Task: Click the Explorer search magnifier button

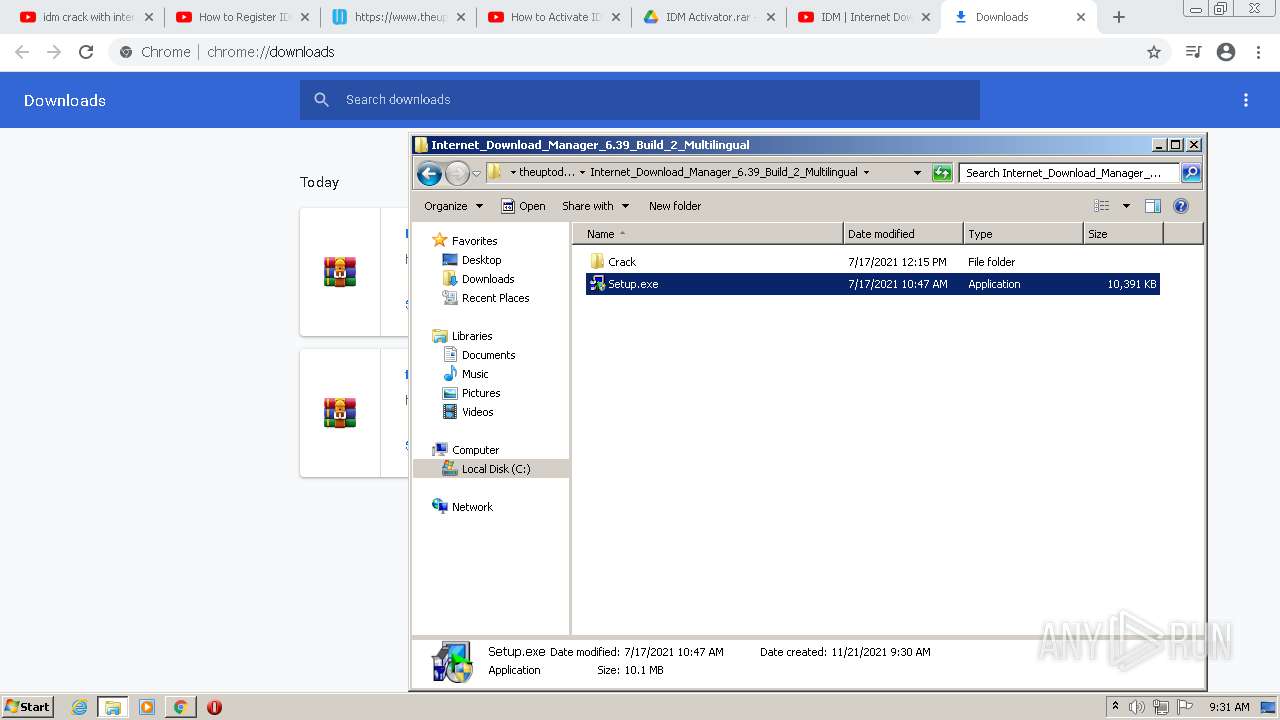Action: [x=1191, y=173]
